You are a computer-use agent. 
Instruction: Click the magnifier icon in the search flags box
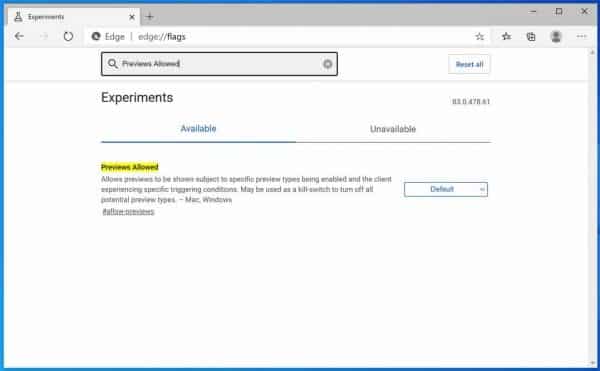[x=112, y=63]
